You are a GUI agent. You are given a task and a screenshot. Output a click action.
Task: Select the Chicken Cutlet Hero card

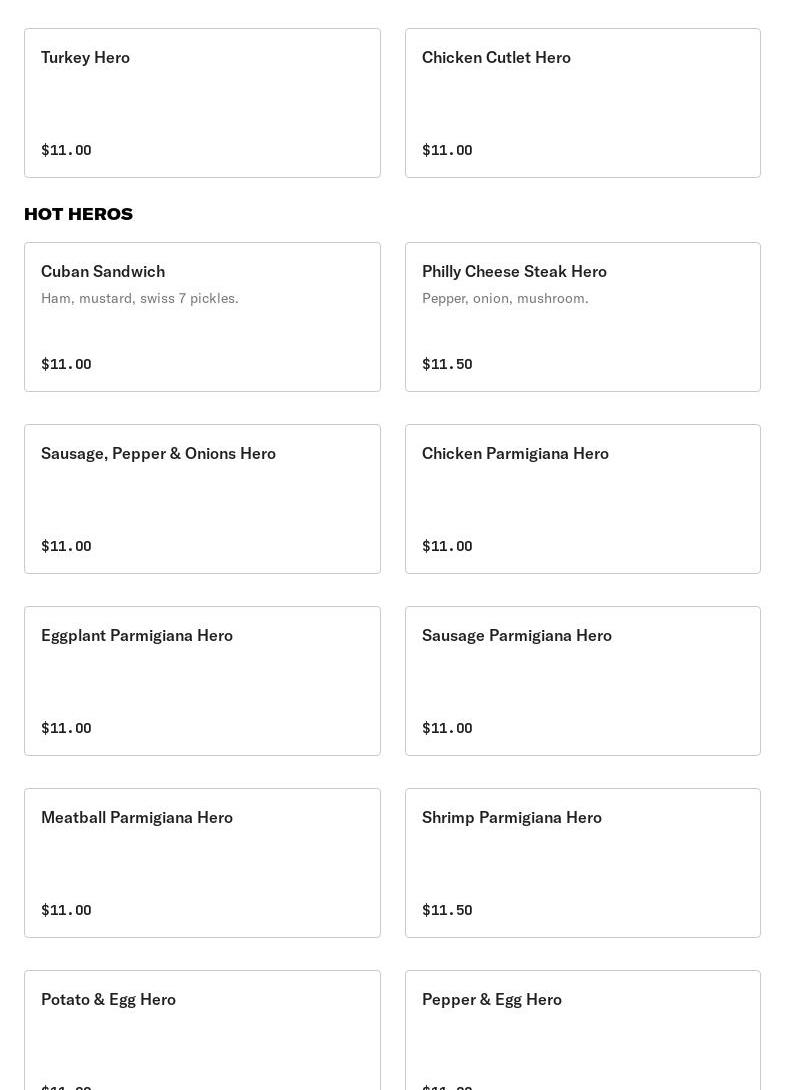pyautogui.click(x=582, y=102)
